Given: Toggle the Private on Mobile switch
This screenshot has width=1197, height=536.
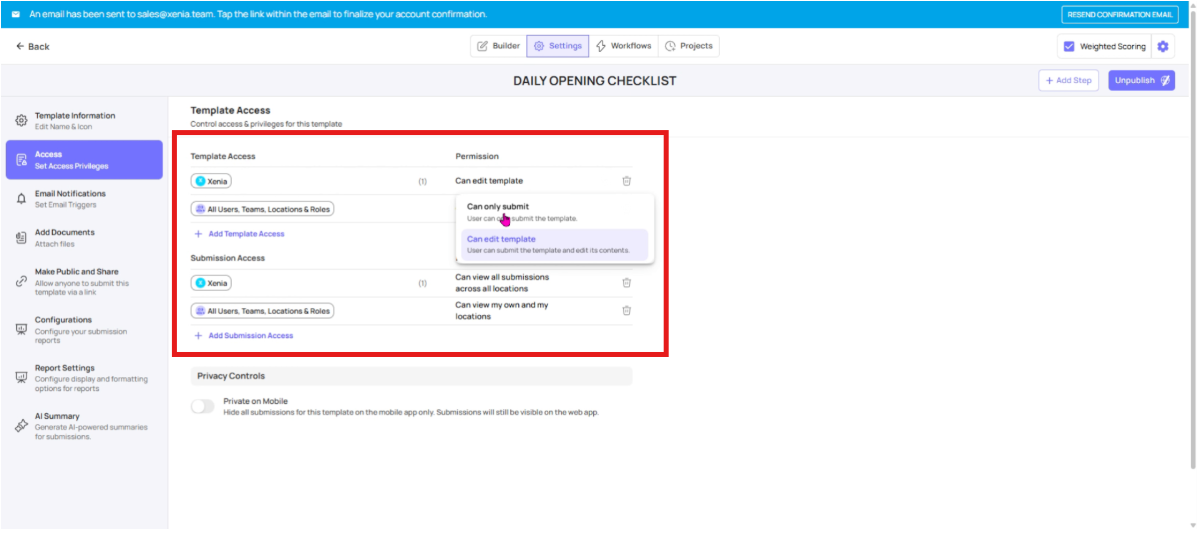Looking at the screenshot, I should (x=203, y=406).
